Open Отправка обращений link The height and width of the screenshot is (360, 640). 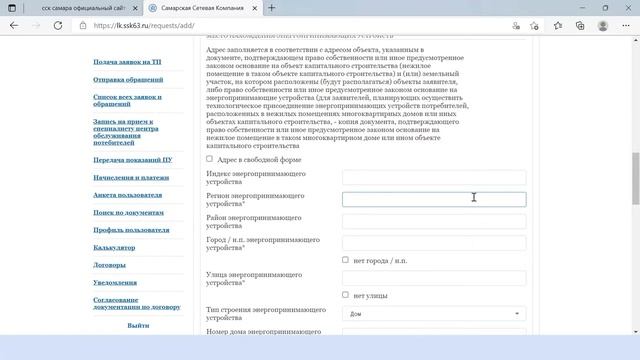click(x=128, y=80)
